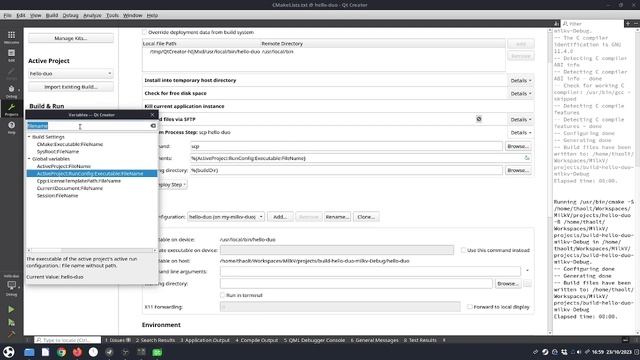The image size is (640, 360).
Task: Launch Firefox from the taskbar
Action: [x=77, y=352]
